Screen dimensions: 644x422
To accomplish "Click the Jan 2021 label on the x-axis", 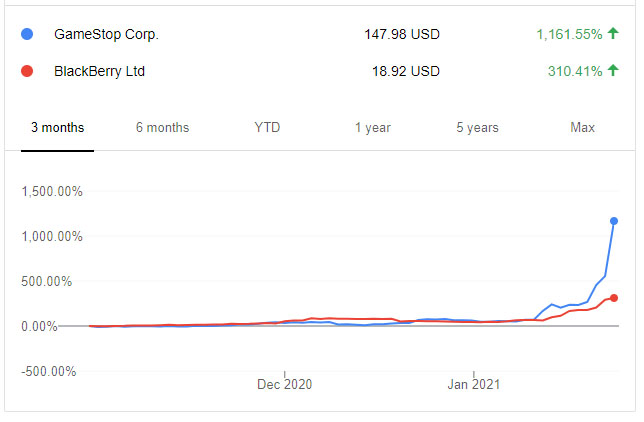I will (x=473, y=384).
